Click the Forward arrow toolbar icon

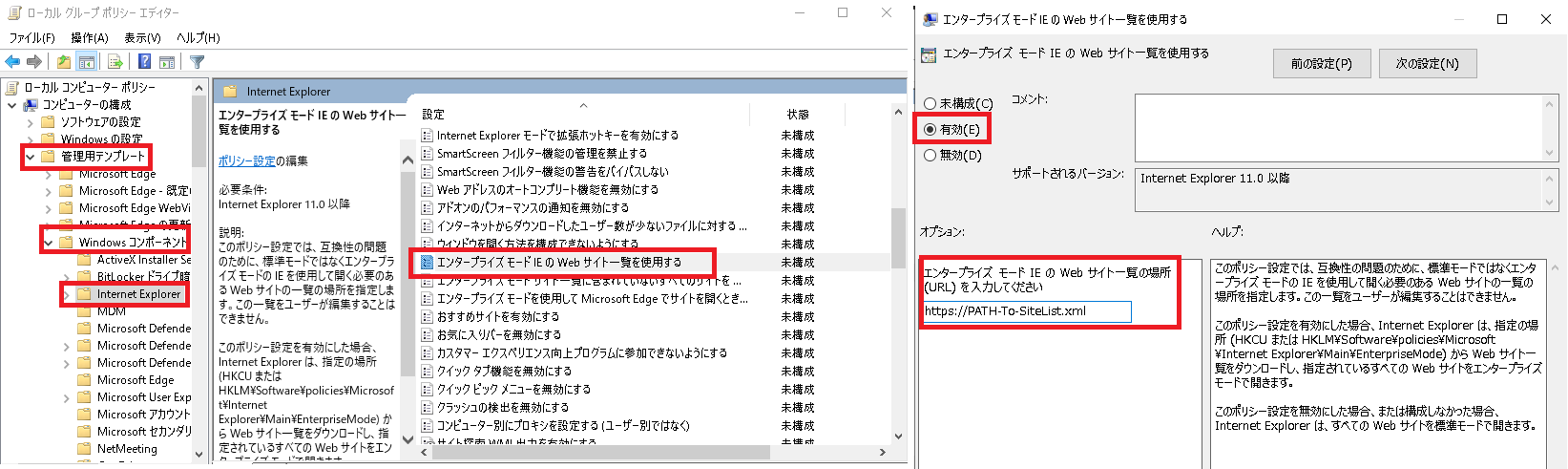point(34,62)
